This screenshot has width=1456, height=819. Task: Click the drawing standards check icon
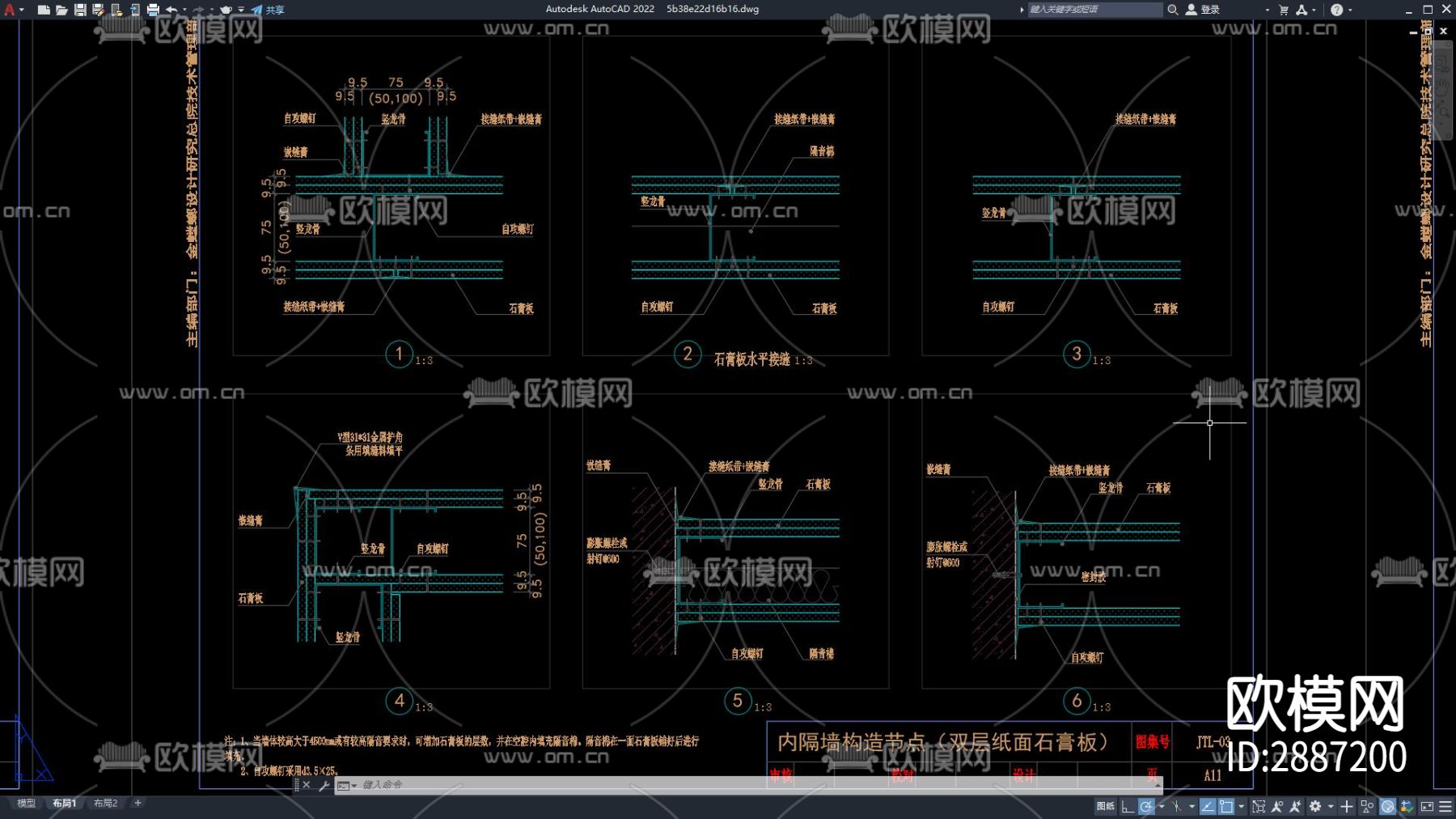click(x=1407, y=806)
